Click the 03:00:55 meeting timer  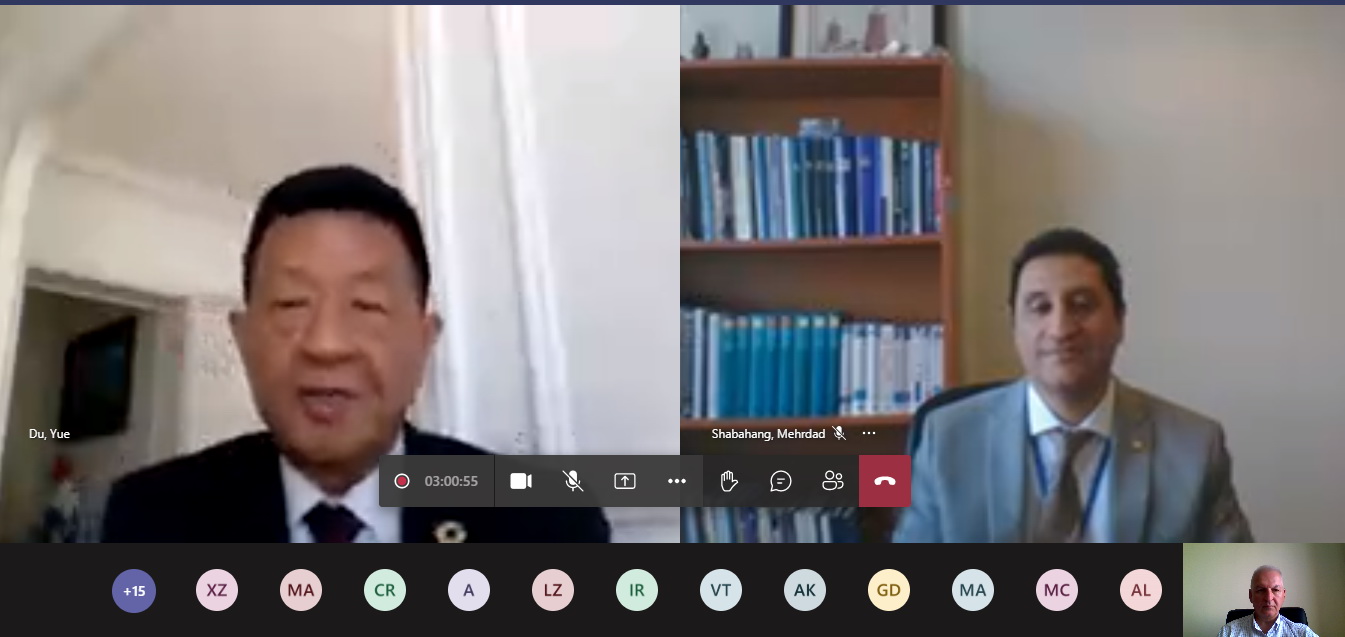tap(451, 481)
